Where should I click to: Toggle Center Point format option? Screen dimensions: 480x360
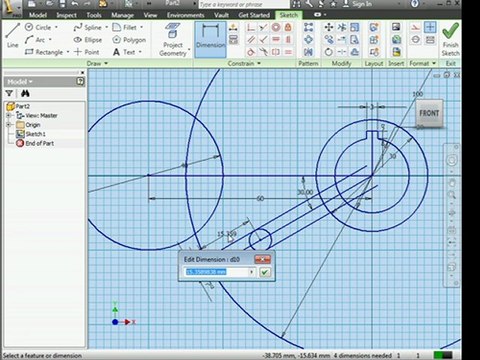point(430,27)
